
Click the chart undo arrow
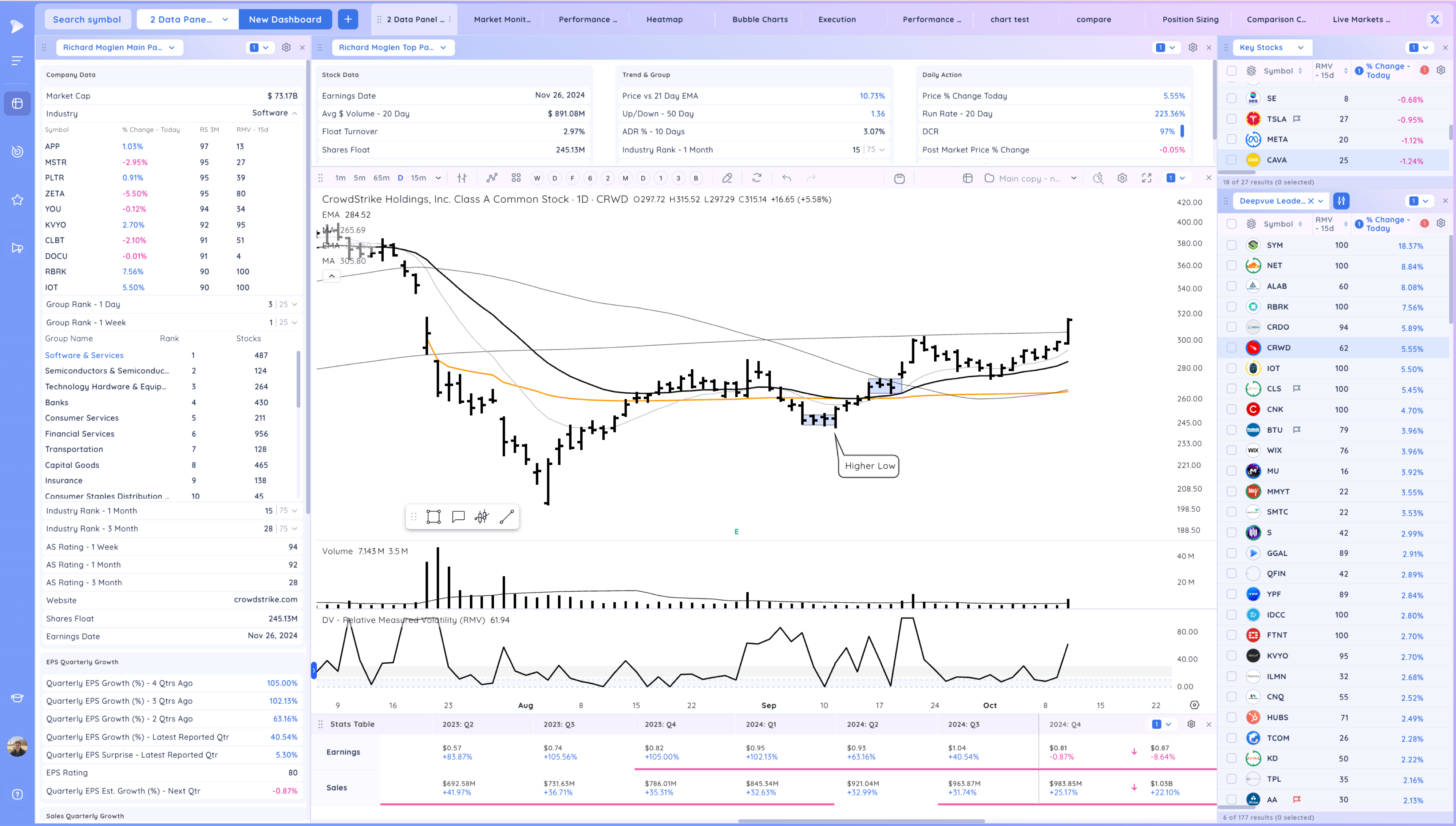pyautogui.click(x=787, y=178)
